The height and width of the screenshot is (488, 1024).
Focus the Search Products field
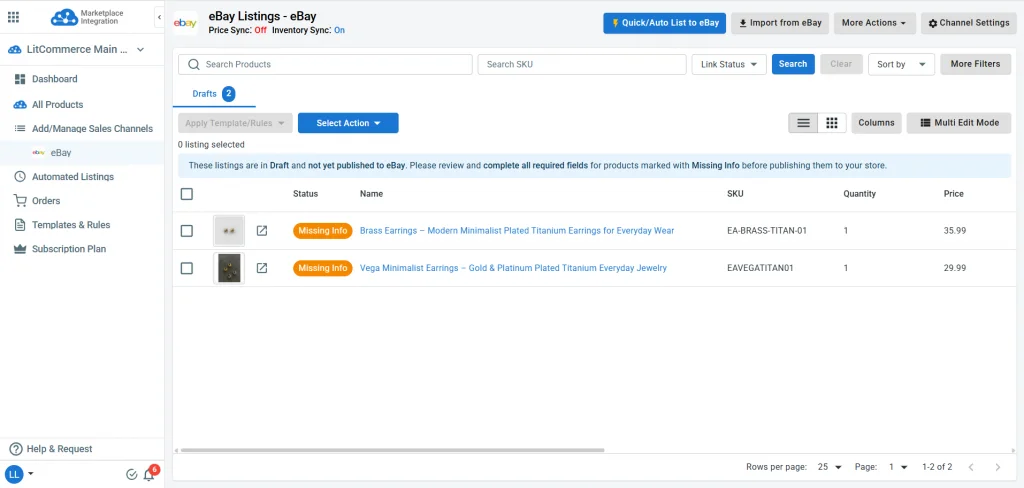click(325, 64)
